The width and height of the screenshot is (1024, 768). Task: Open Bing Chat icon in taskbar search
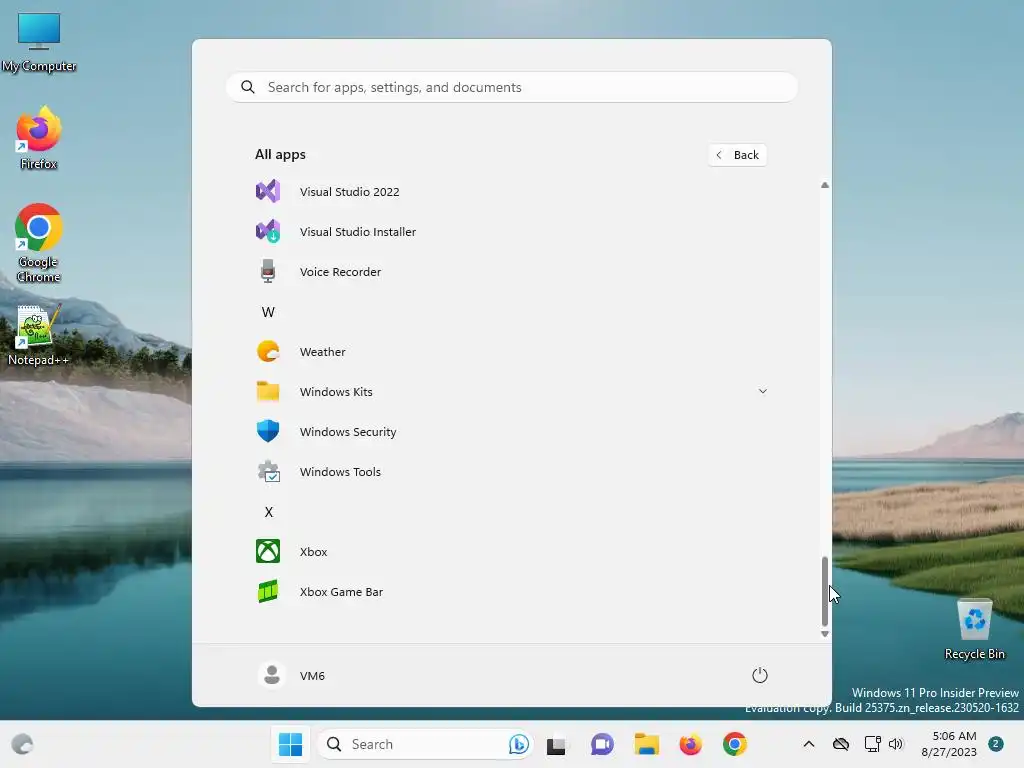pos(518,744)
